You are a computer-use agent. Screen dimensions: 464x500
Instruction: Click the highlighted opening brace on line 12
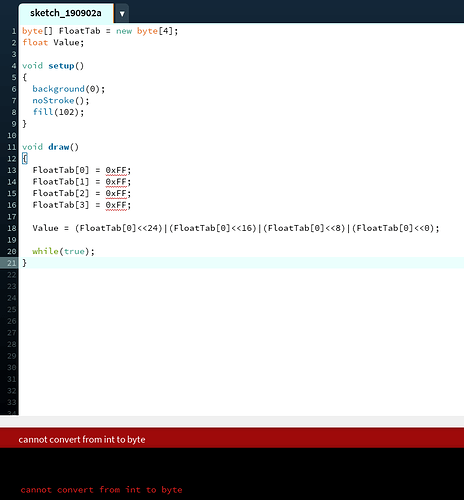point(25,159)
